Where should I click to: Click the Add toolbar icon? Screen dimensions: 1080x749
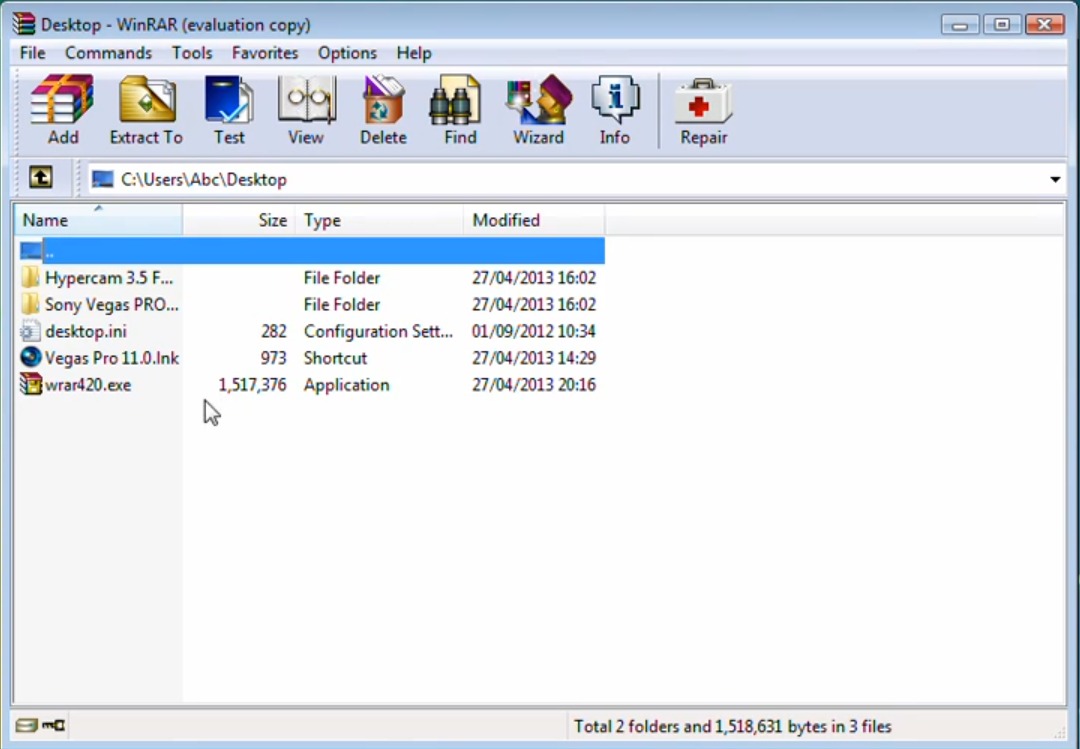[x=62, y=109]
